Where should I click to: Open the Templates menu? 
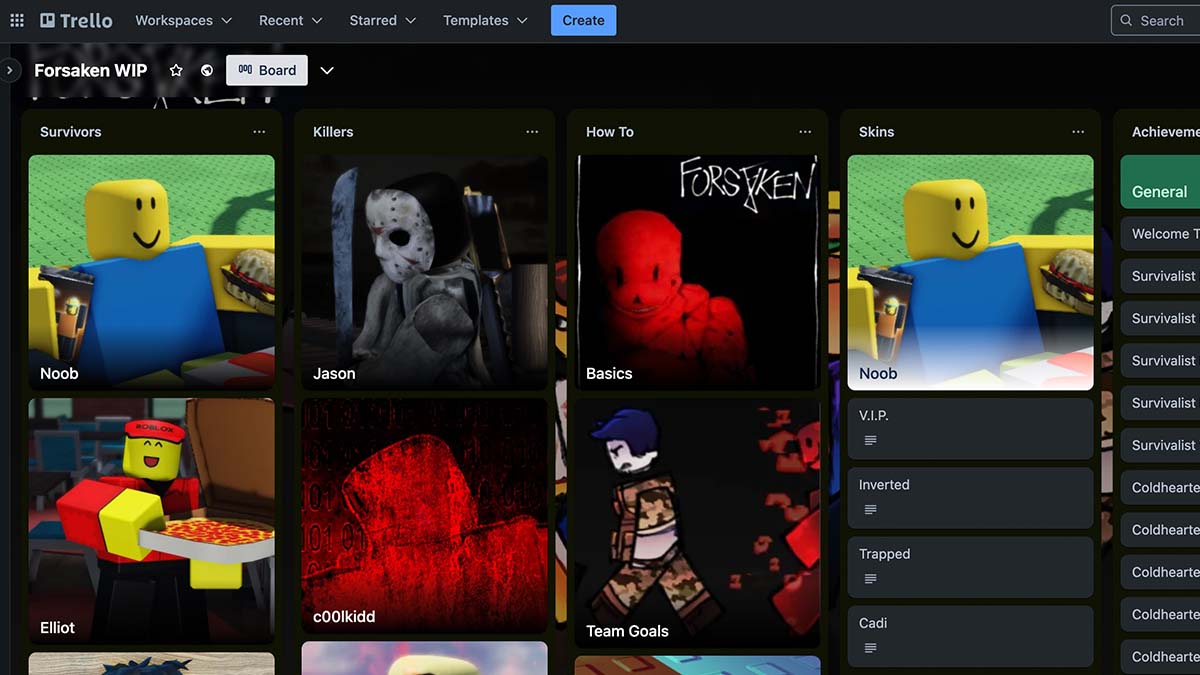[x=485, y=20]
